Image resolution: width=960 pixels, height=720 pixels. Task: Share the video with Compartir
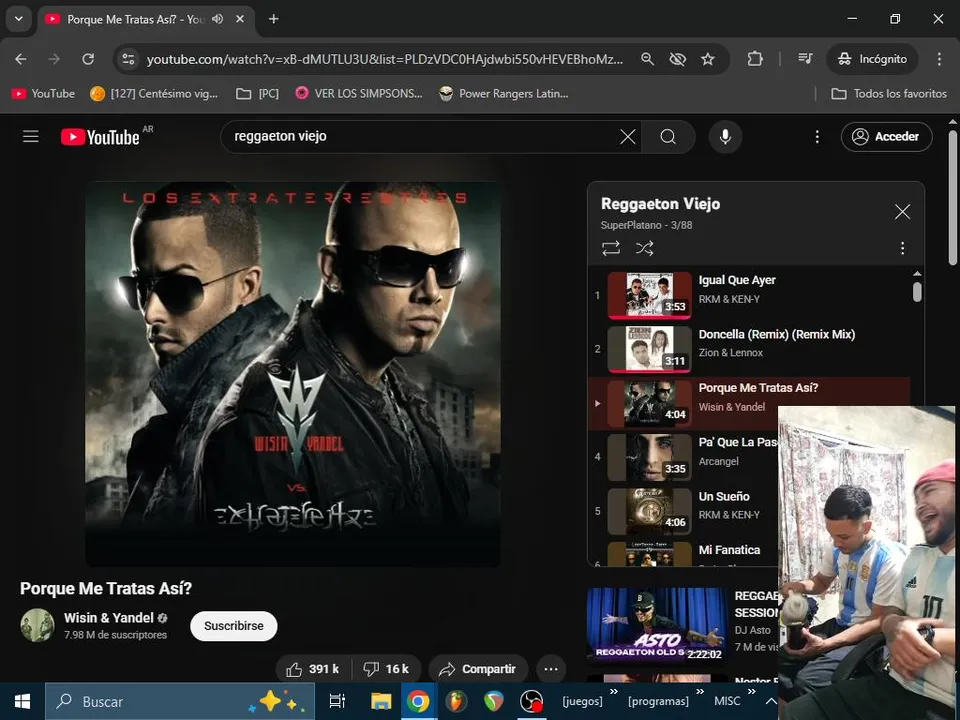tap(478, 669)
